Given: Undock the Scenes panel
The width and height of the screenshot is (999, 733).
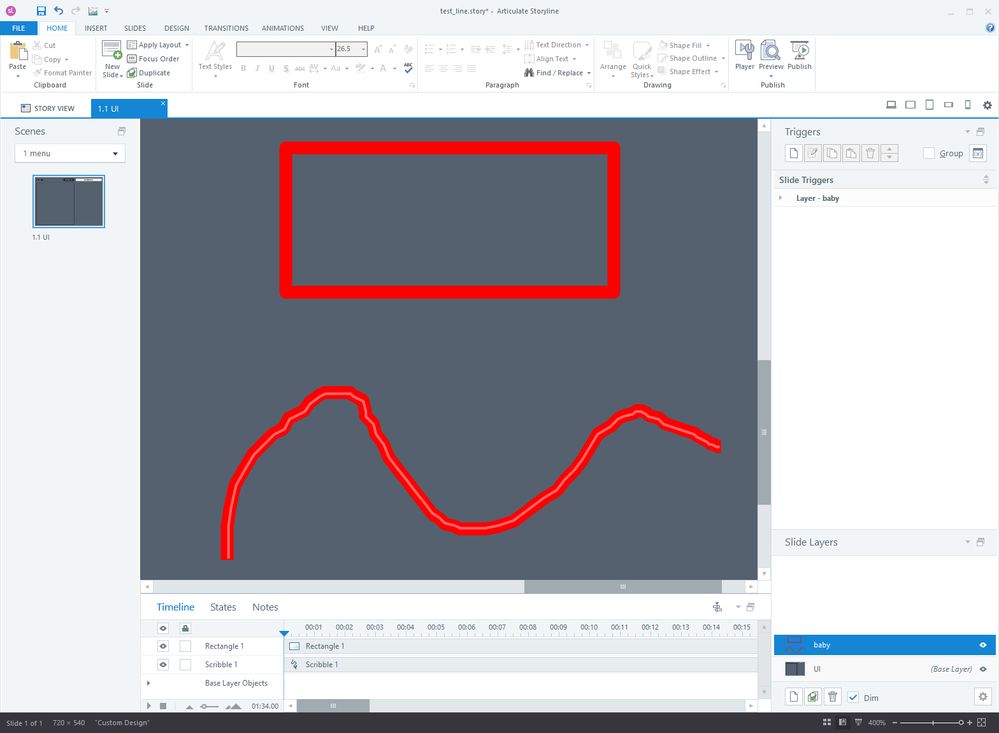Looking at the screenshot, I should (121, 131).
